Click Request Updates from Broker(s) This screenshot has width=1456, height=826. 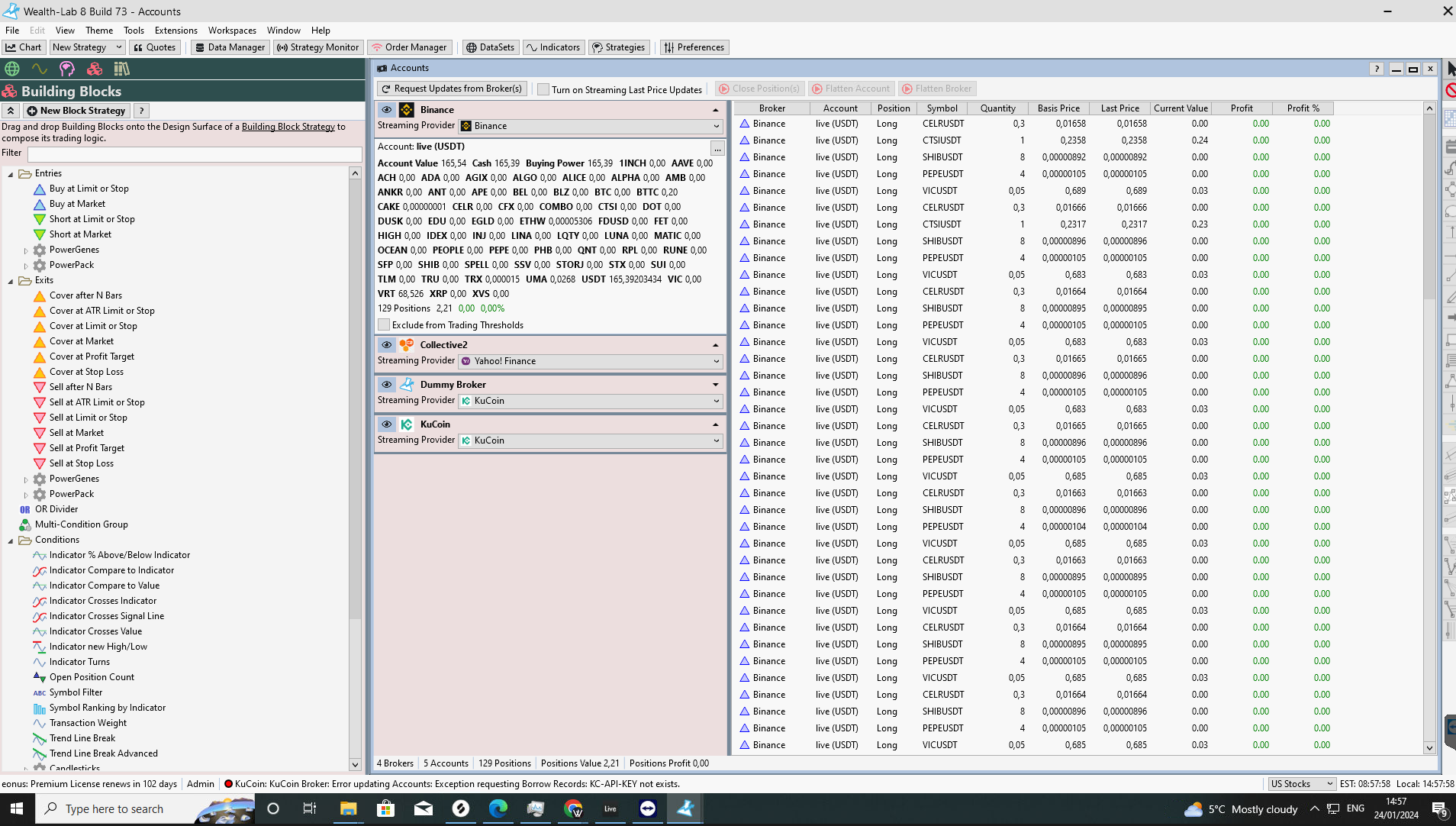pos(452,89)
